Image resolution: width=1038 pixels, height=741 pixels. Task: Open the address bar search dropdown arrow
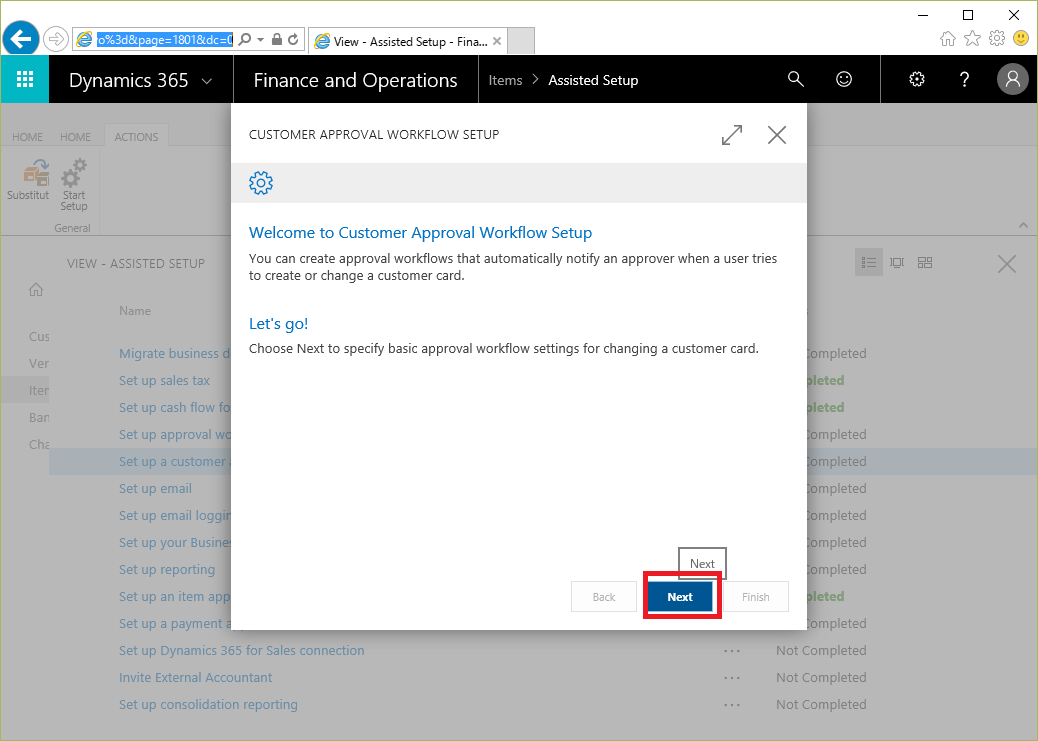coord(260,40)
